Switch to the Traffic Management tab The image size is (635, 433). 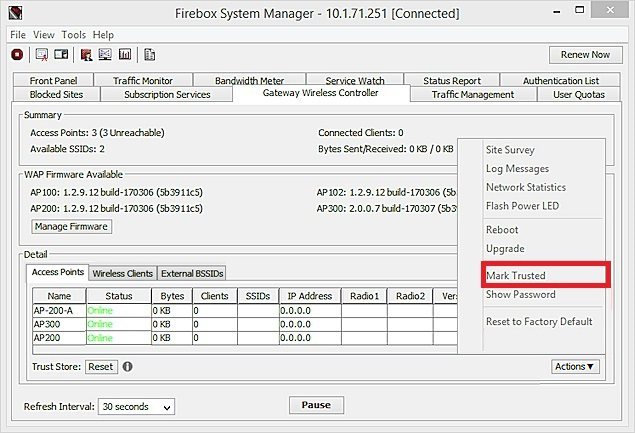[473, 94]
